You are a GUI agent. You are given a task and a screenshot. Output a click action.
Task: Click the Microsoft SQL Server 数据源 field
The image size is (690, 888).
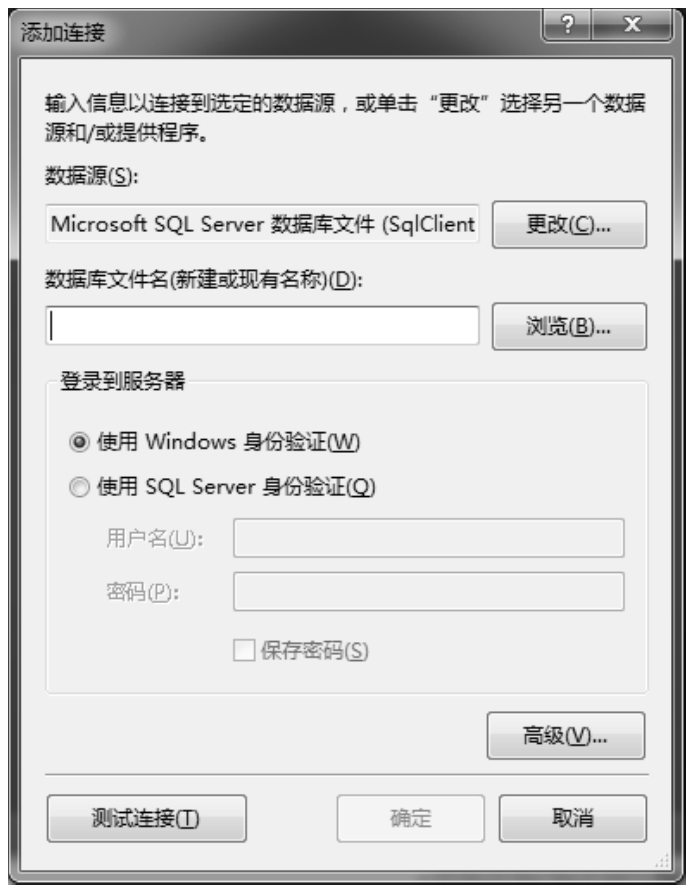coord(262,224)
